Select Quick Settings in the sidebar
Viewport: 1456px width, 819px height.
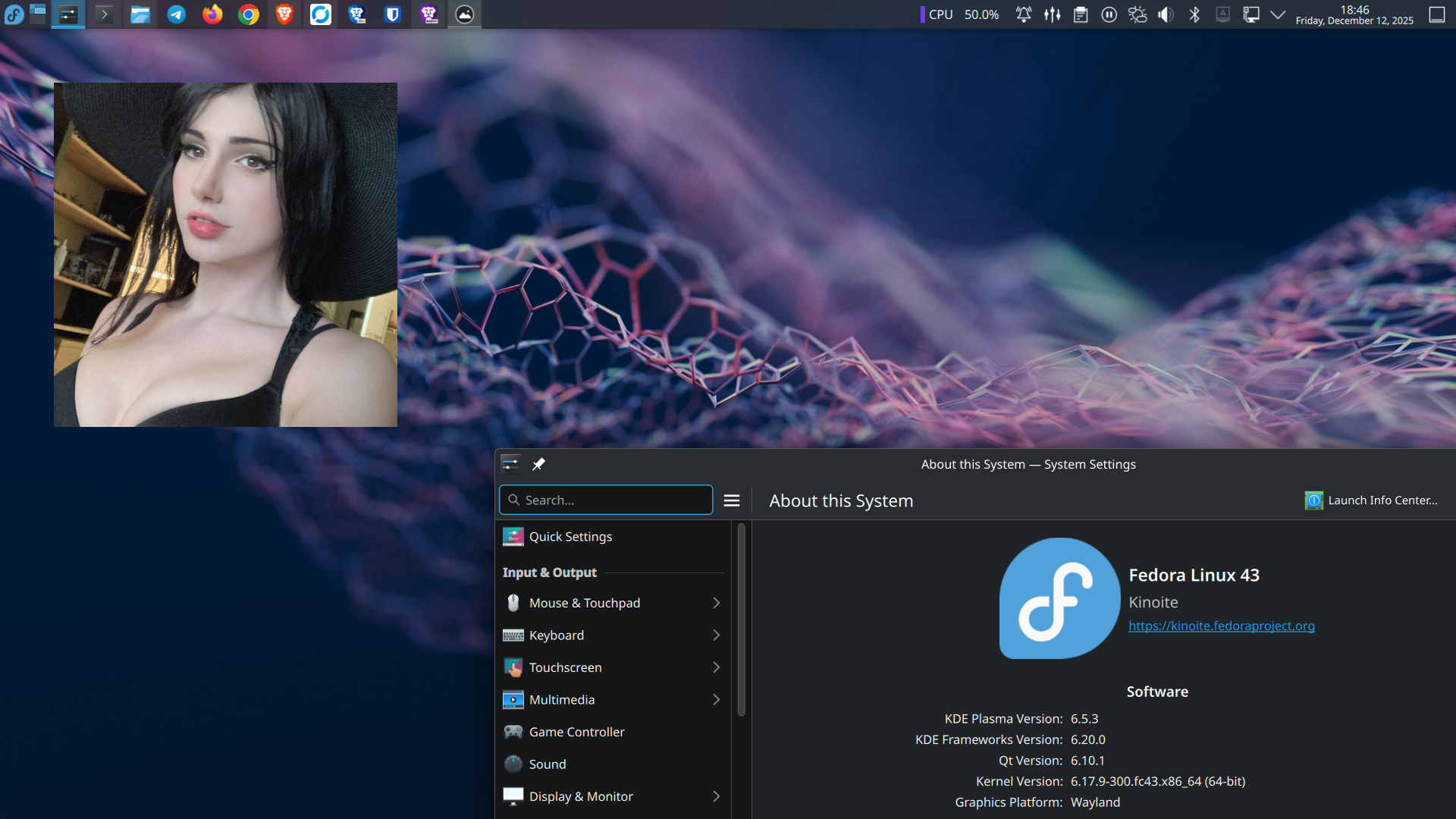570,537
